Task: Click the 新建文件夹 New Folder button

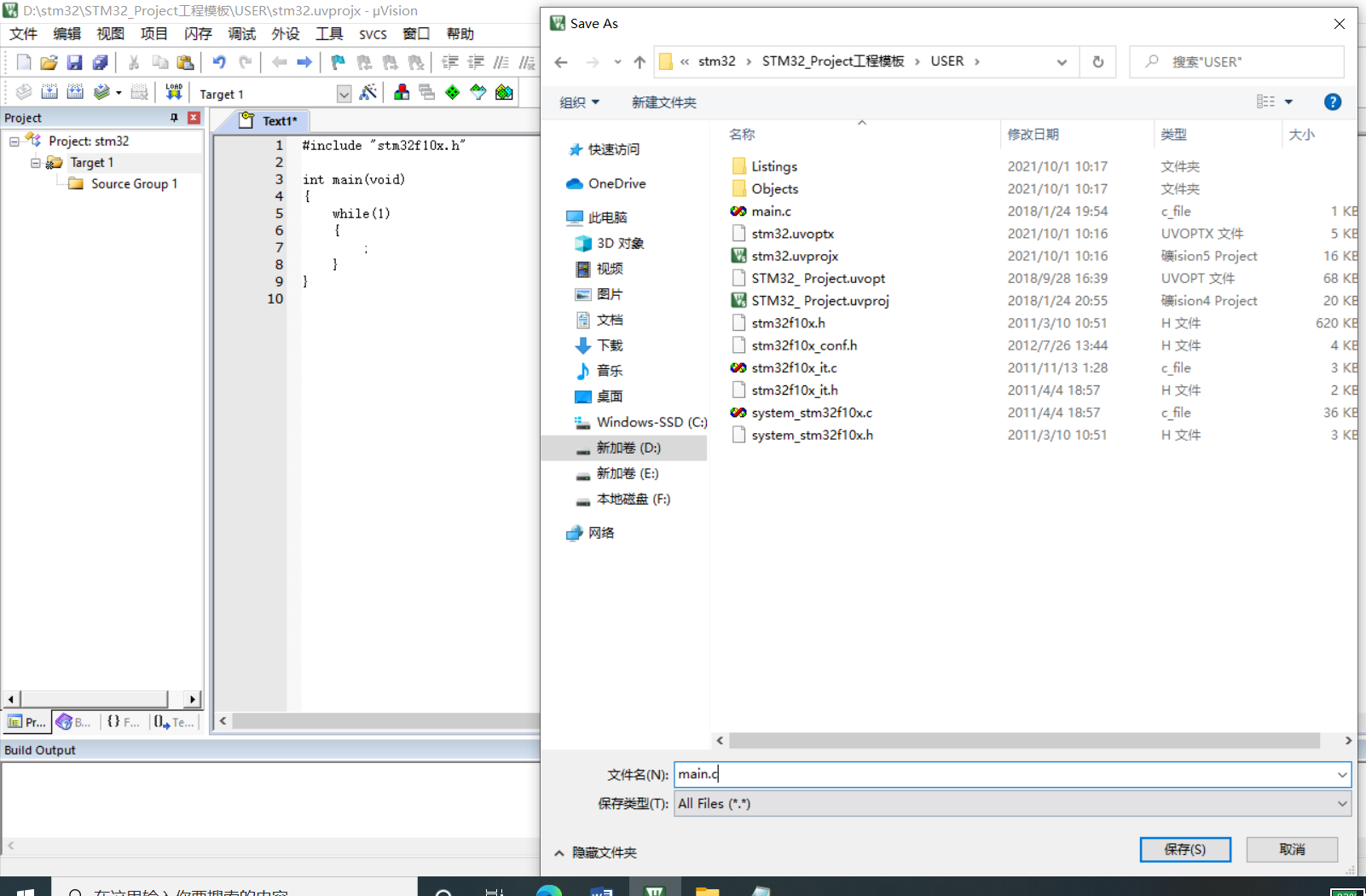Action: 663,102
